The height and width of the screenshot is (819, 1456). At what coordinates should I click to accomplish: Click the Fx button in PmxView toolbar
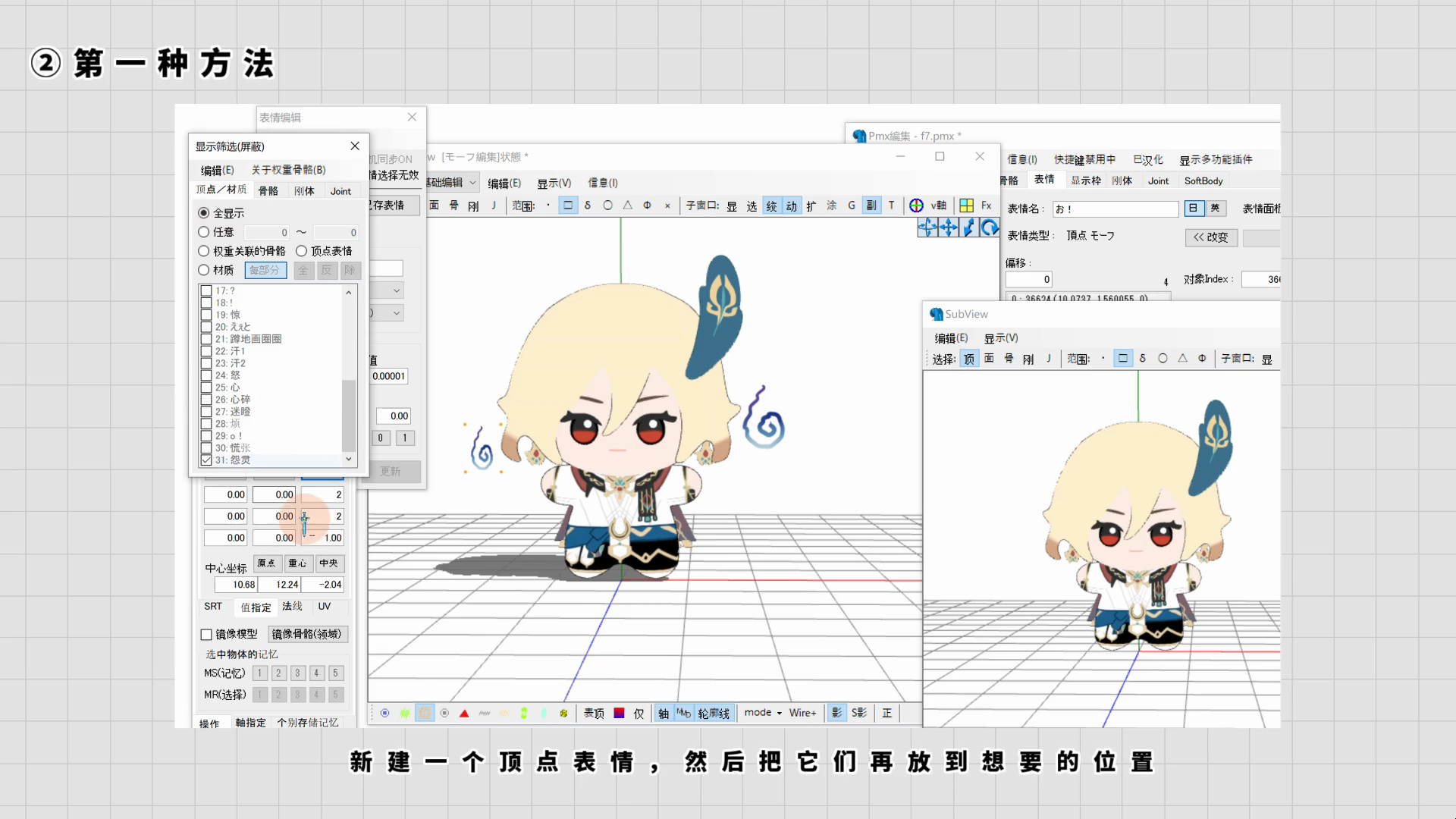pos(986,206)
